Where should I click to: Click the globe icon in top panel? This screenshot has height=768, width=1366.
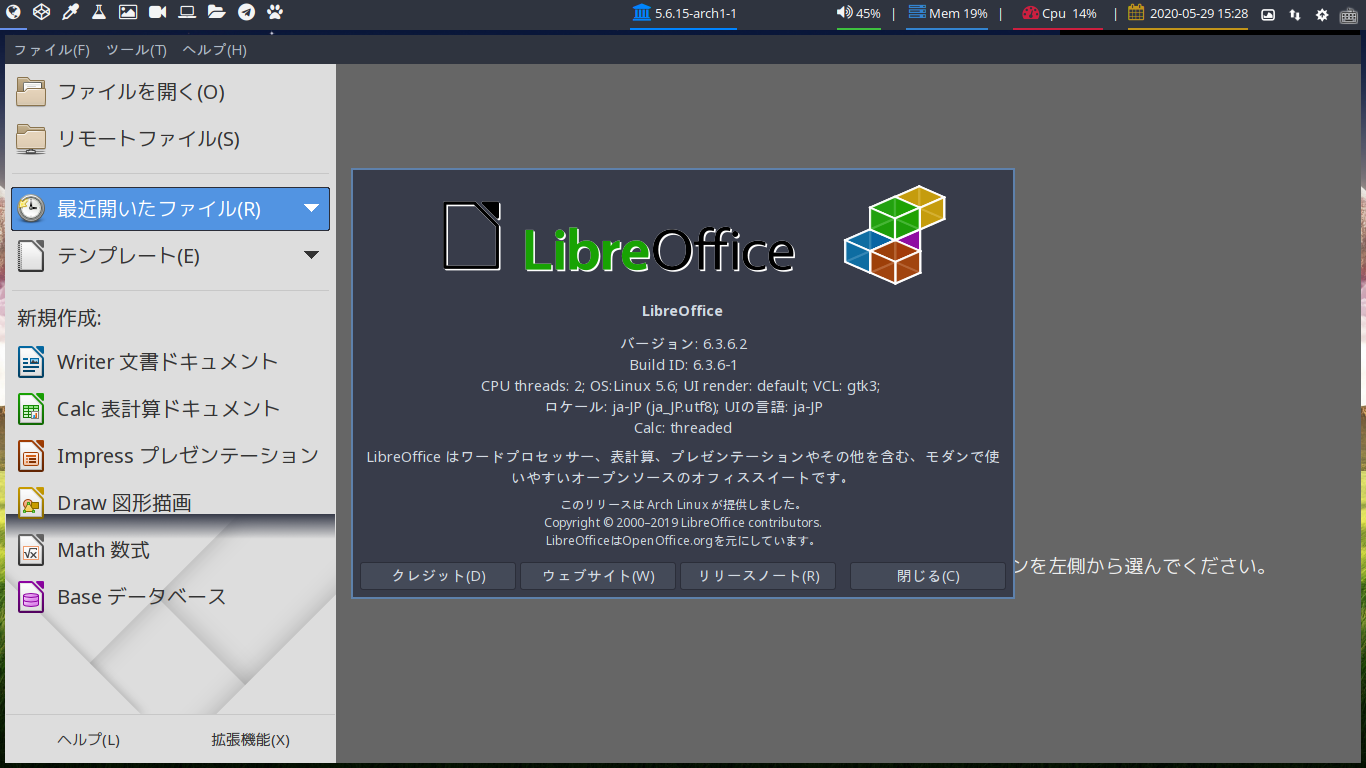pos(12,12)
